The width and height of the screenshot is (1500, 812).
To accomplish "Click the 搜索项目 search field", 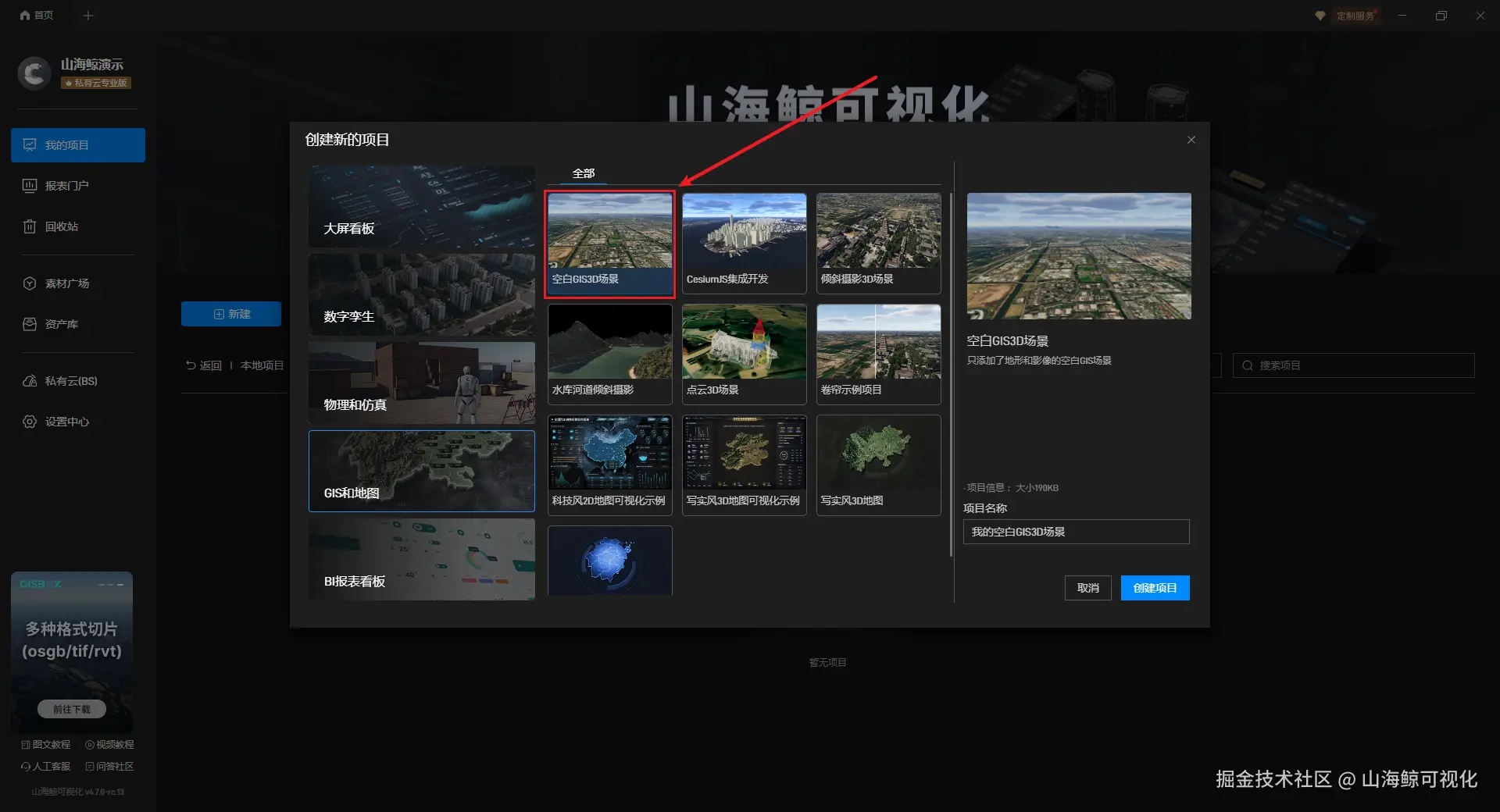I will [x=1353, y=365].
